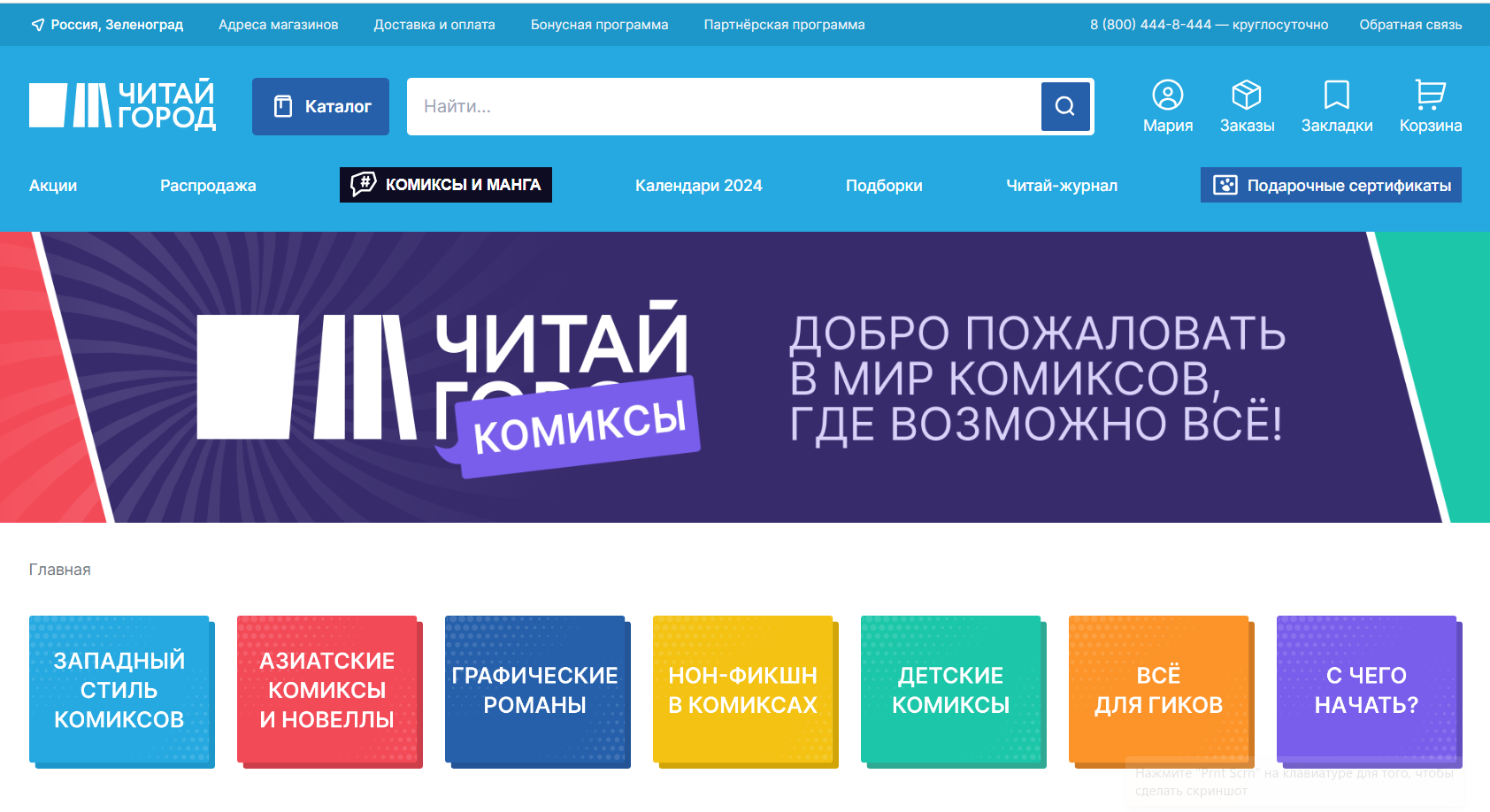Open Подарочные сертификаты button
1490x812 pixels.
pos(1330,185)
